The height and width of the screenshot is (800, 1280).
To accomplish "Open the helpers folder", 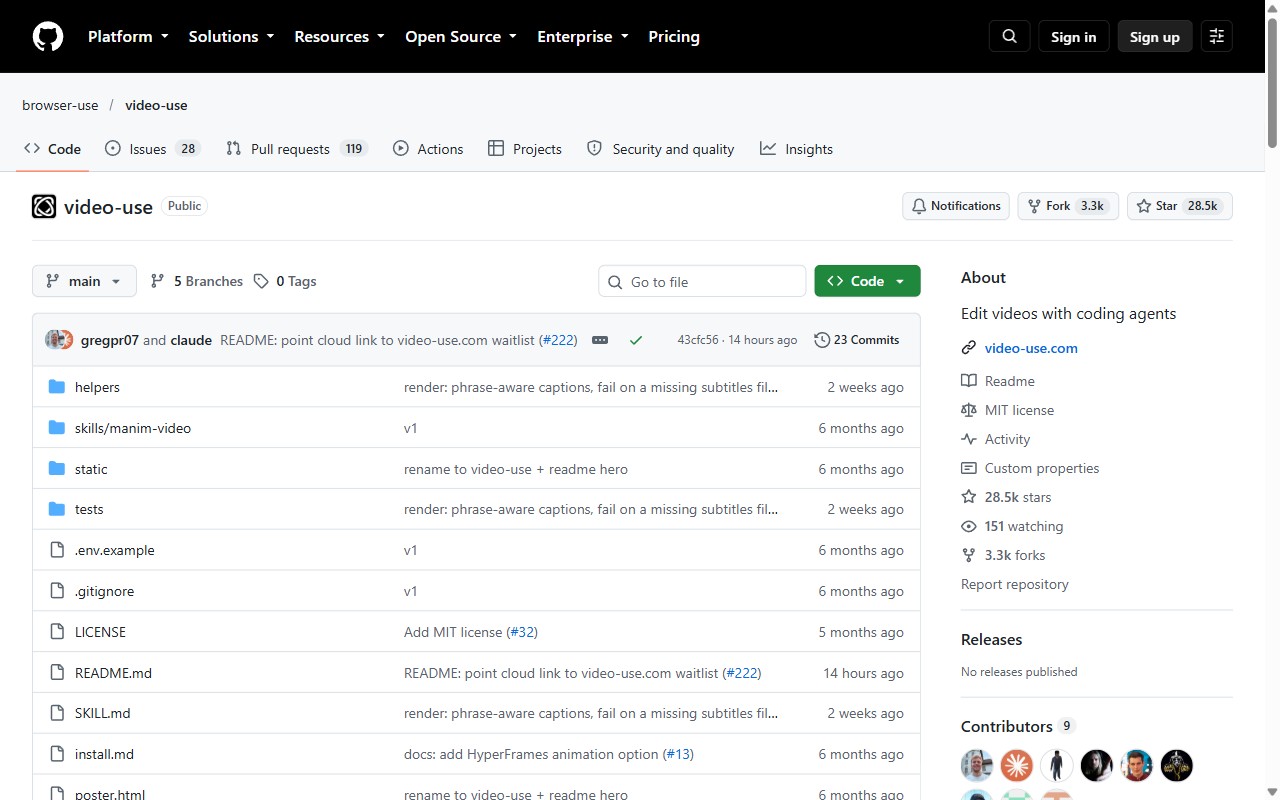I will (97, 387).
